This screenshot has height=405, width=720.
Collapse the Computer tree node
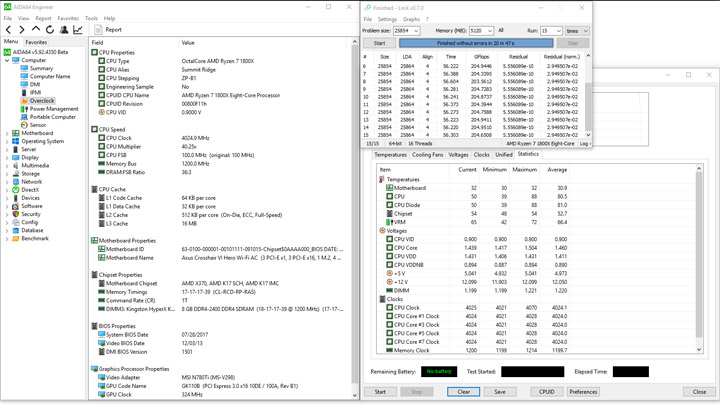point(7,60)
